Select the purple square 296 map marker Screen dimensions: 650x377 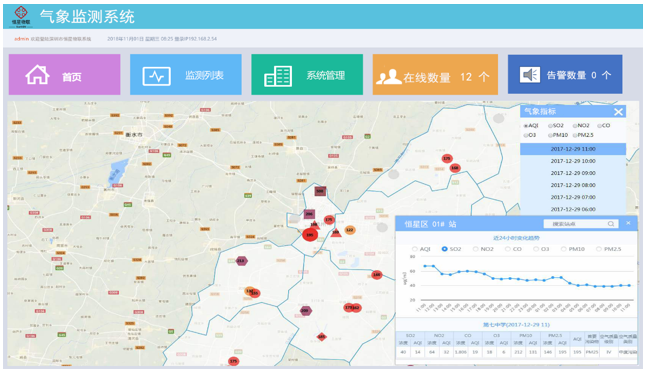pyautogui.click(x=309, y=214)
